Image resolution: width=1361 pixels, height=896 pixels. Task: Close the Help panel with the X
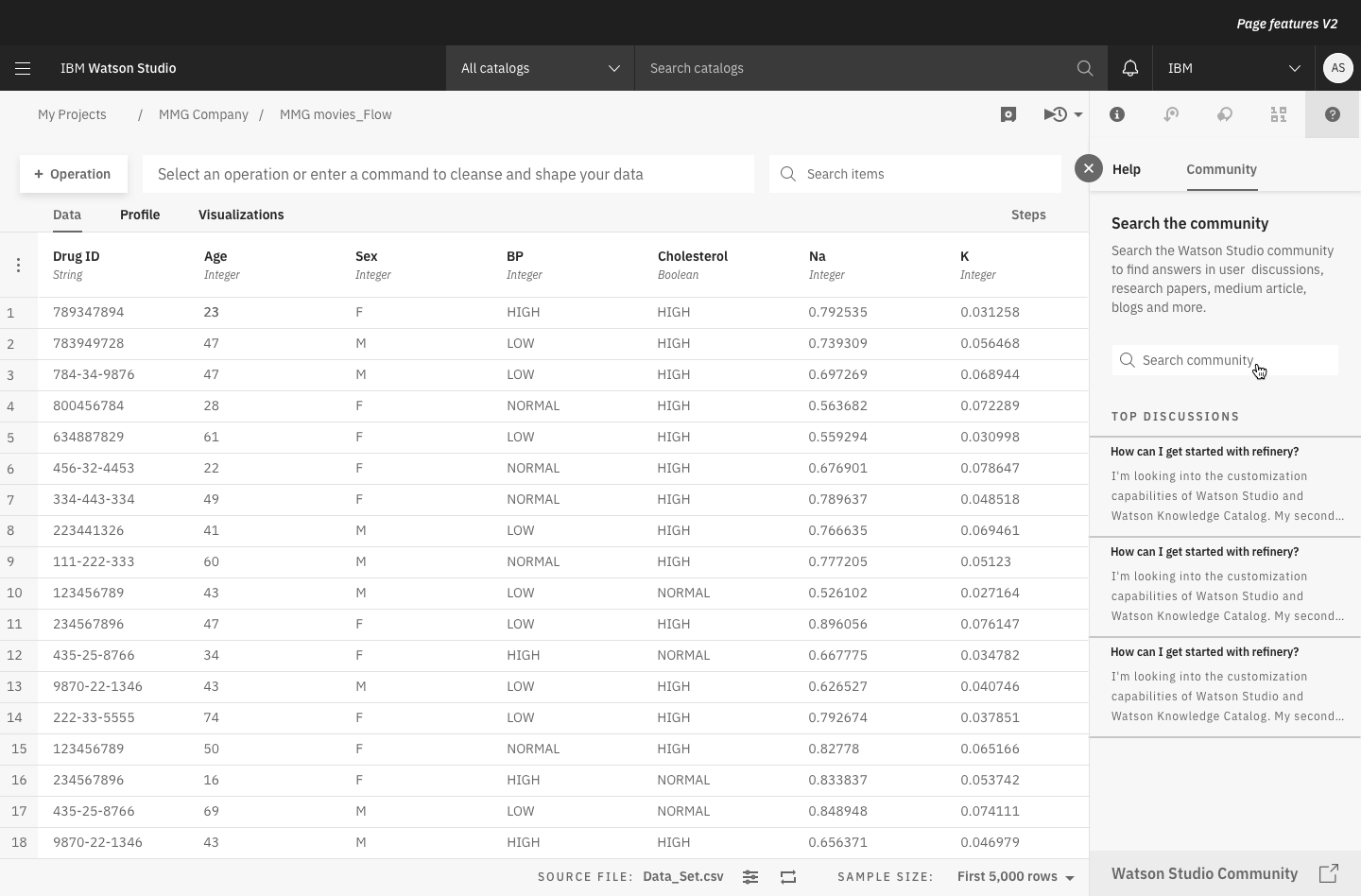[x=1088, y=168]
